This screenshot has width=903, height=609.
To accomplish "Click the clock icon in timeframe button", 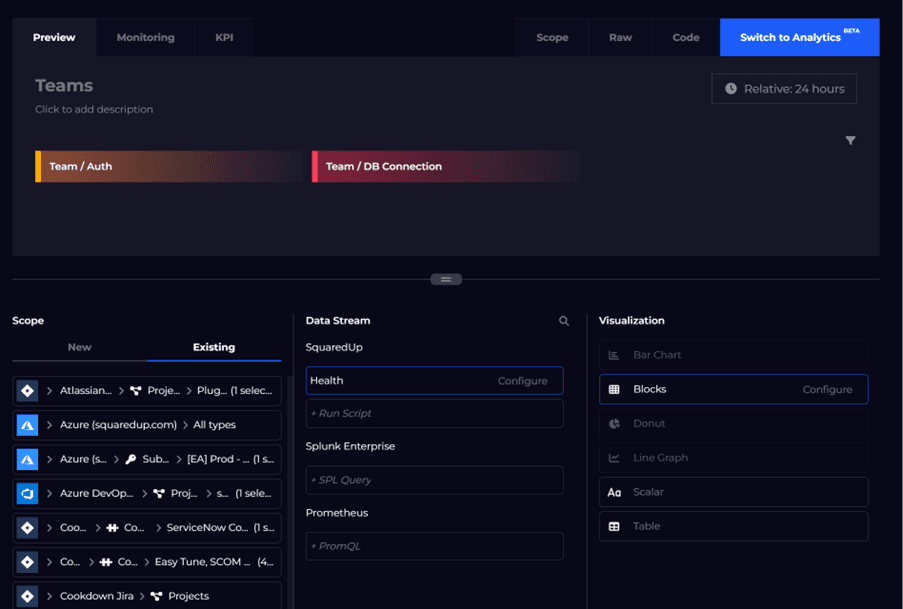I will [x=731, y=89].
